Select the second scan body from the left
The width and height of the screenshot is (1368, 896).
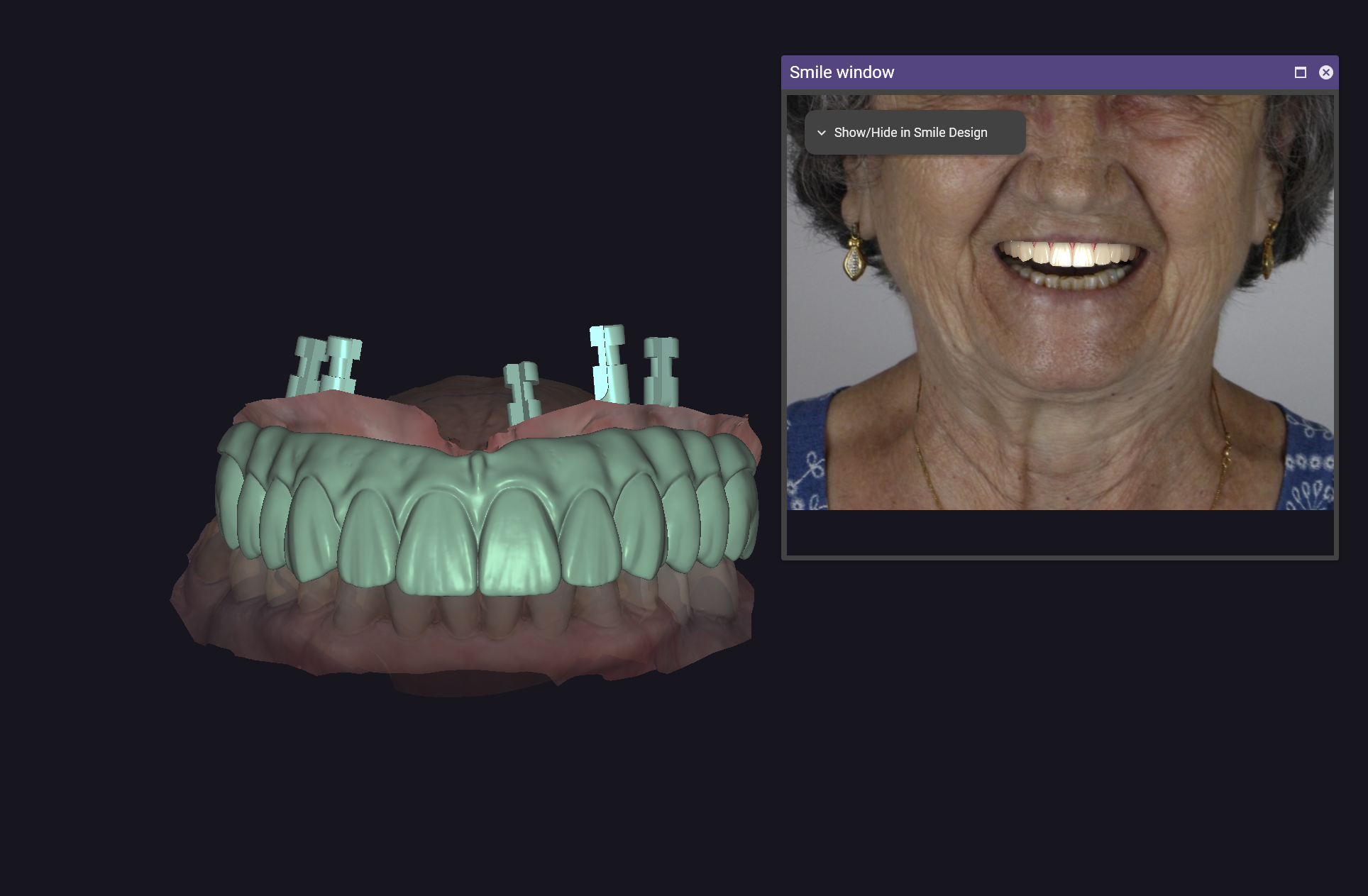point(342,365)
